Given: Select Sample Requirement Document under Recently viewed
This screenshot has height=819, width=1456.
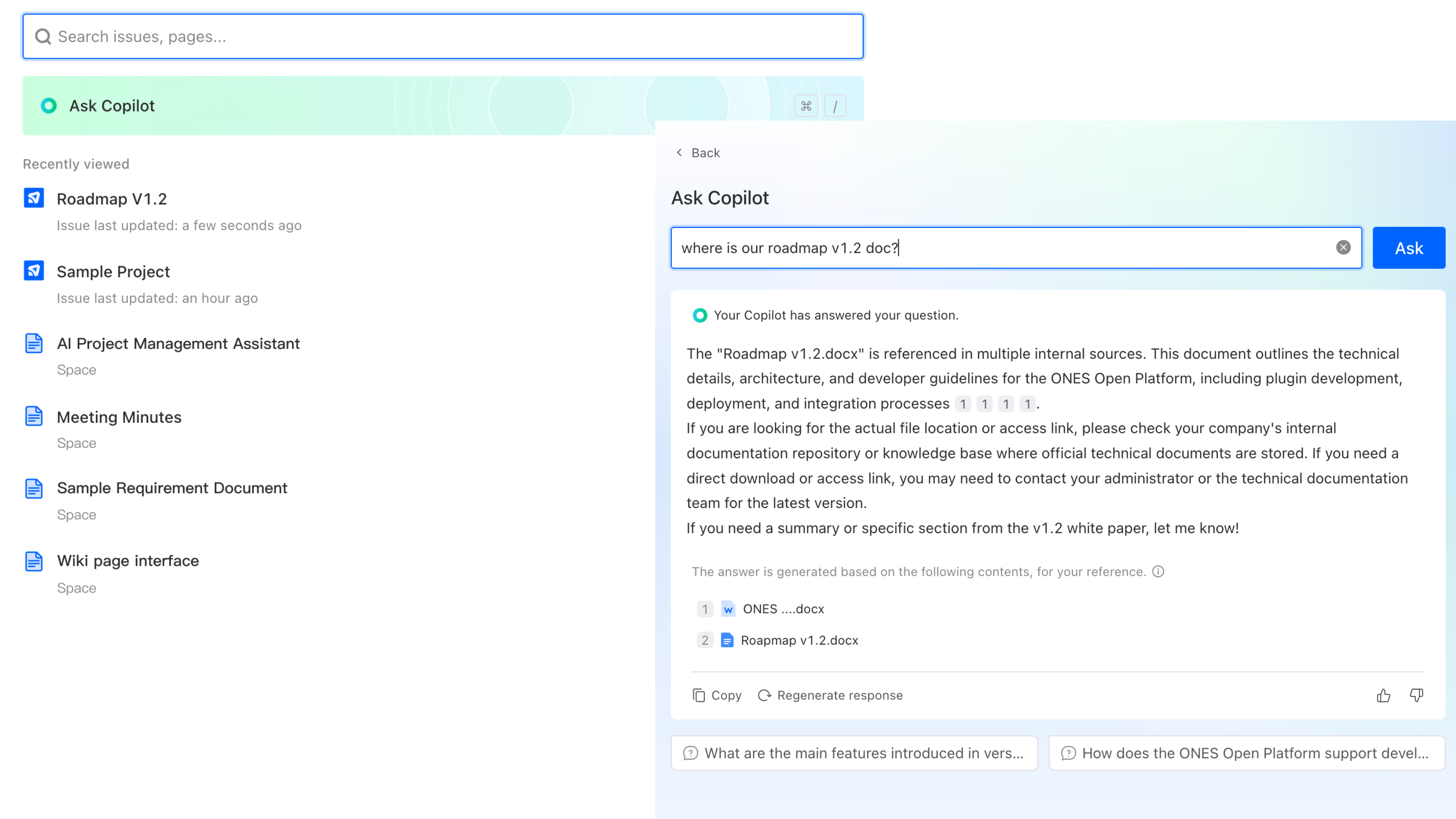Looking at the screenshot, I should click(172, 488).
